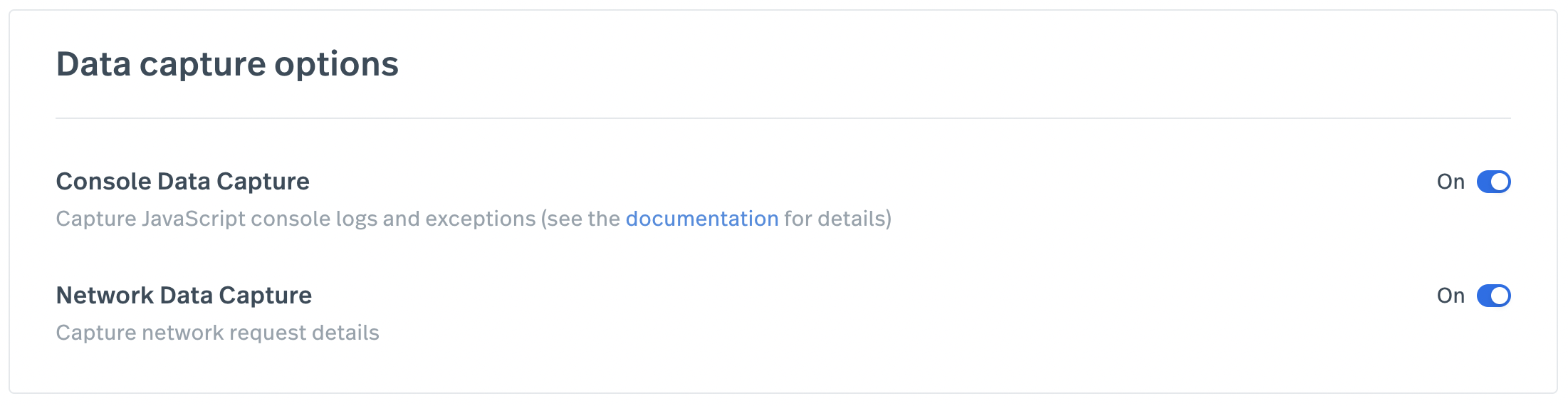This screenshot has height=406, width=1568.
Task: Click the Data capture options title
Action: tap(227, 64)
